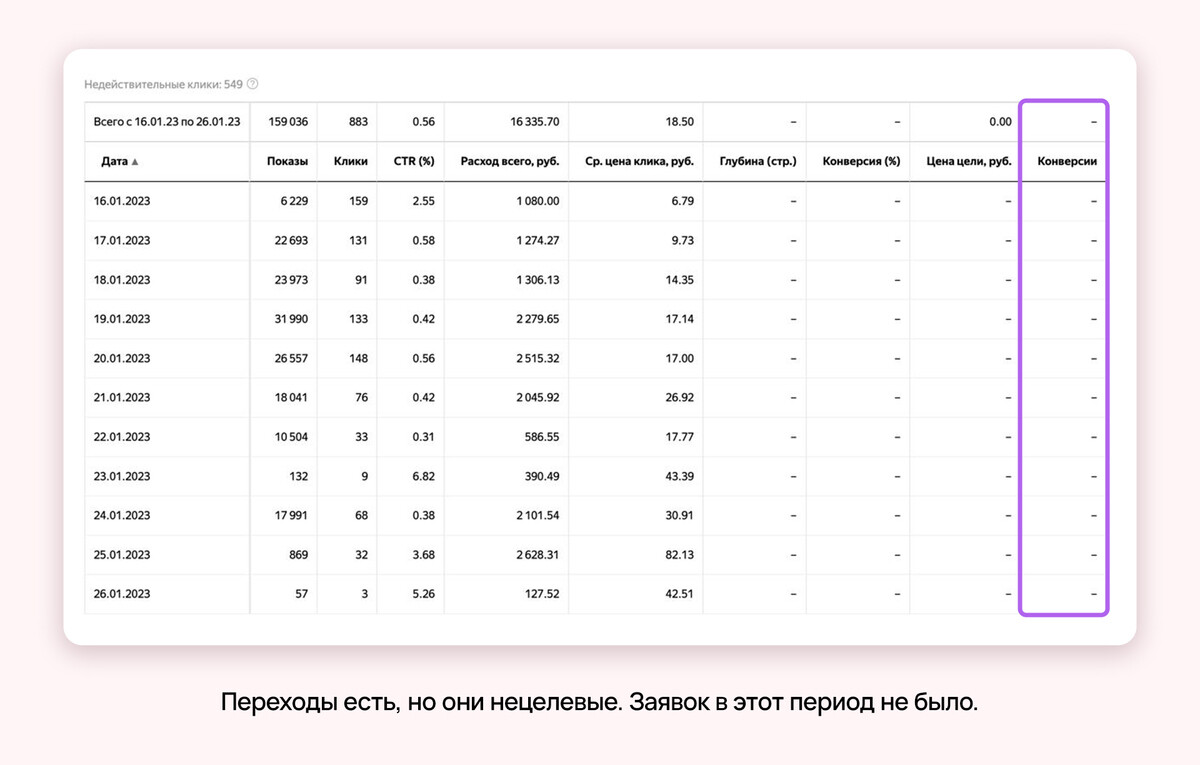Select impressions value 10 504

(291, 437)
